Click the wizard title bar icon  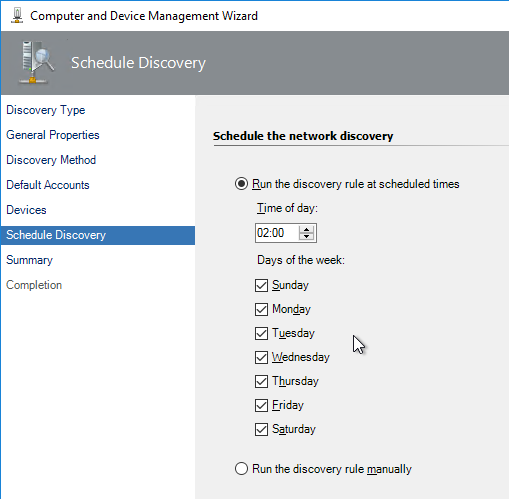click(x=17, y=15)
